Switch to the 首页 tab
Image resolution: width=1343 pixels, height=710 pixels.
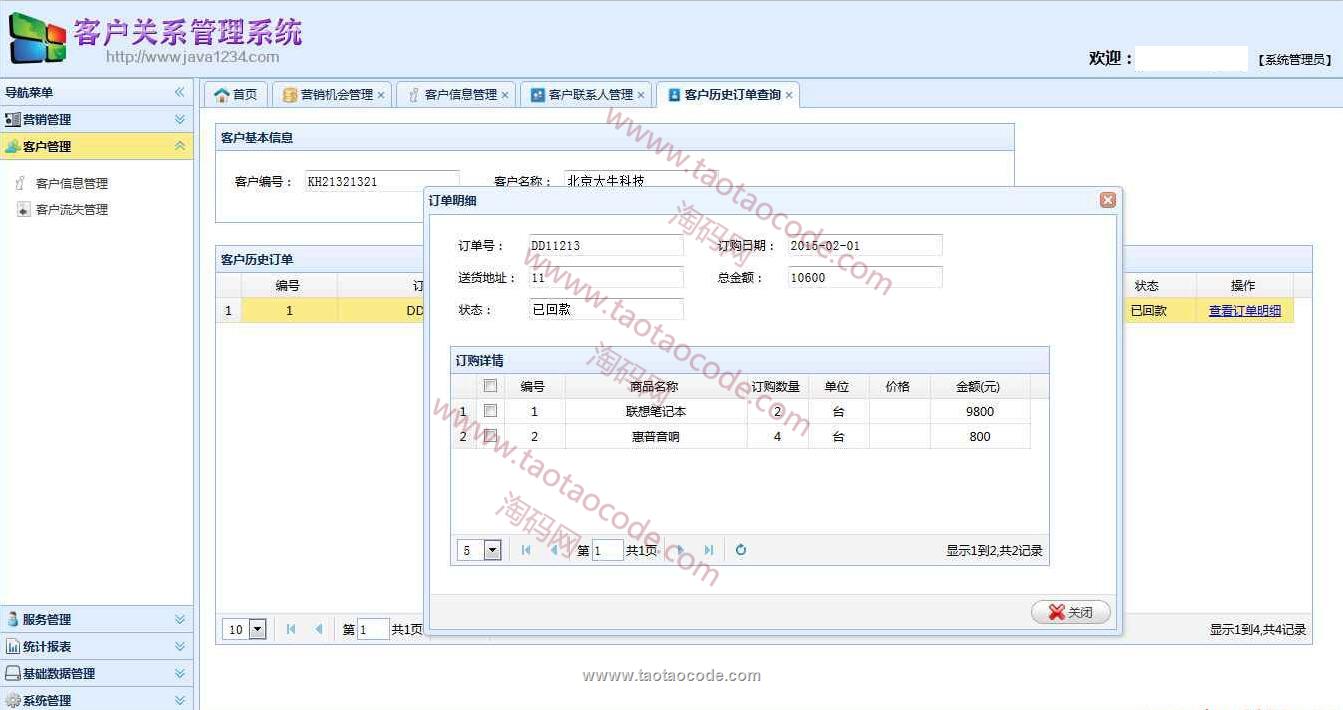coord(236,95)
